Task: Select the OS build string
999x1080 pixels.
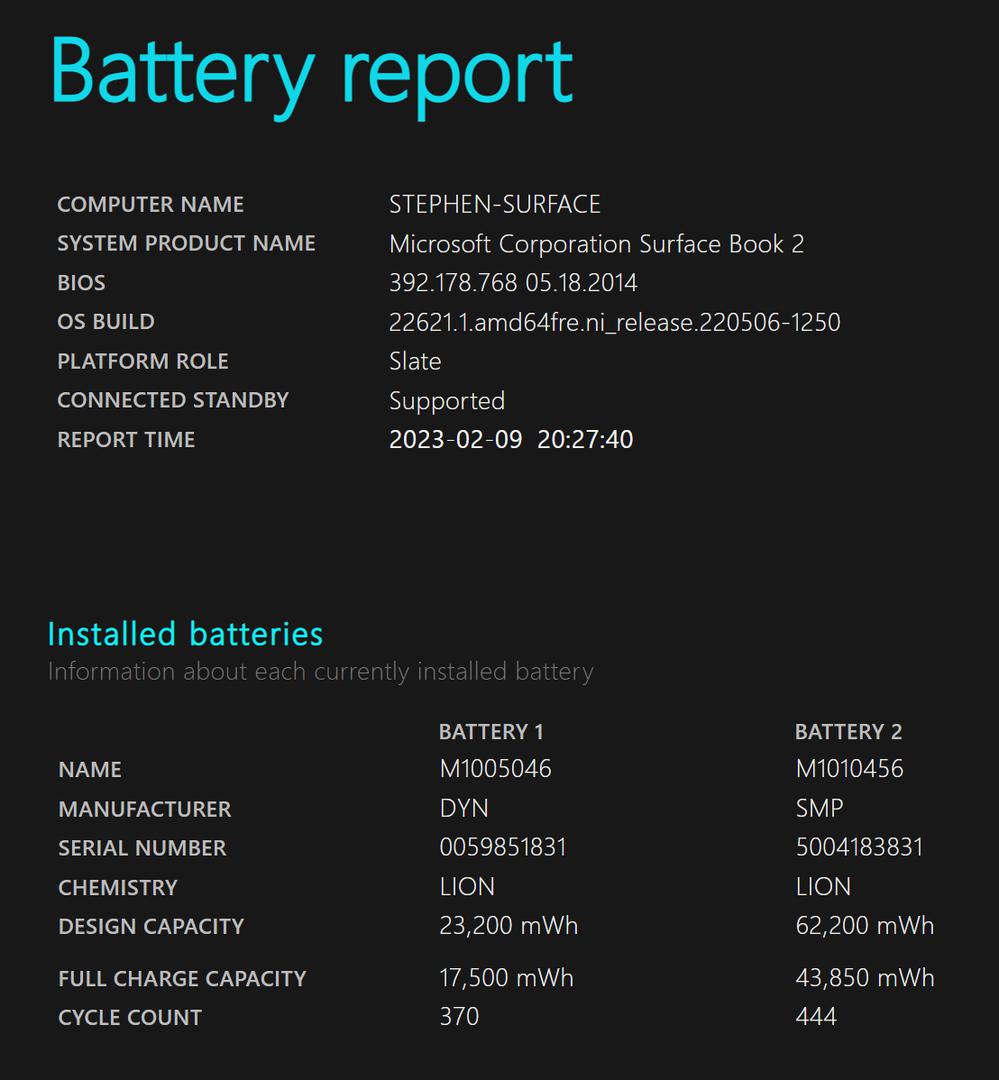Action: (x=614, y=322)
